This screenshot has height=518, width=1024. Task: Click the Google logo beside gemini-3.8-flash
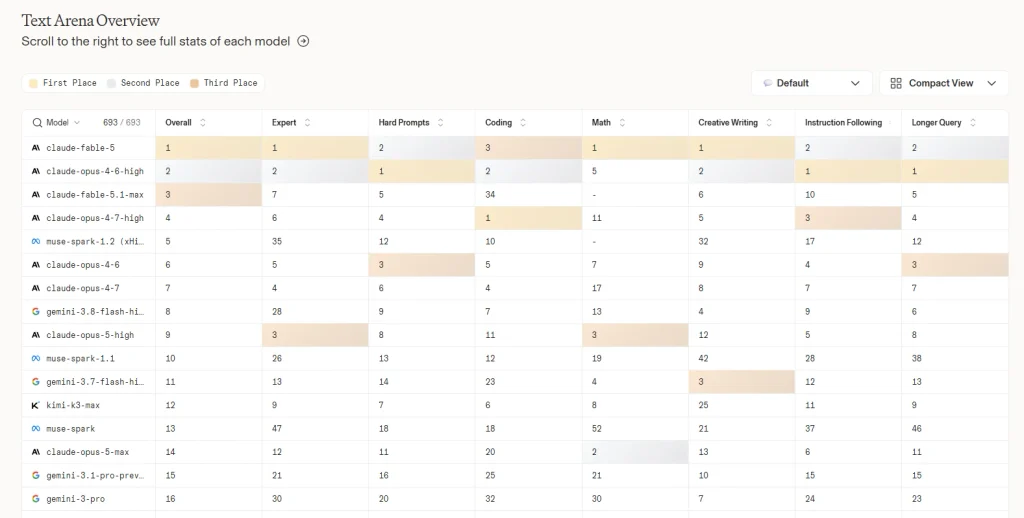coord(36,312)
